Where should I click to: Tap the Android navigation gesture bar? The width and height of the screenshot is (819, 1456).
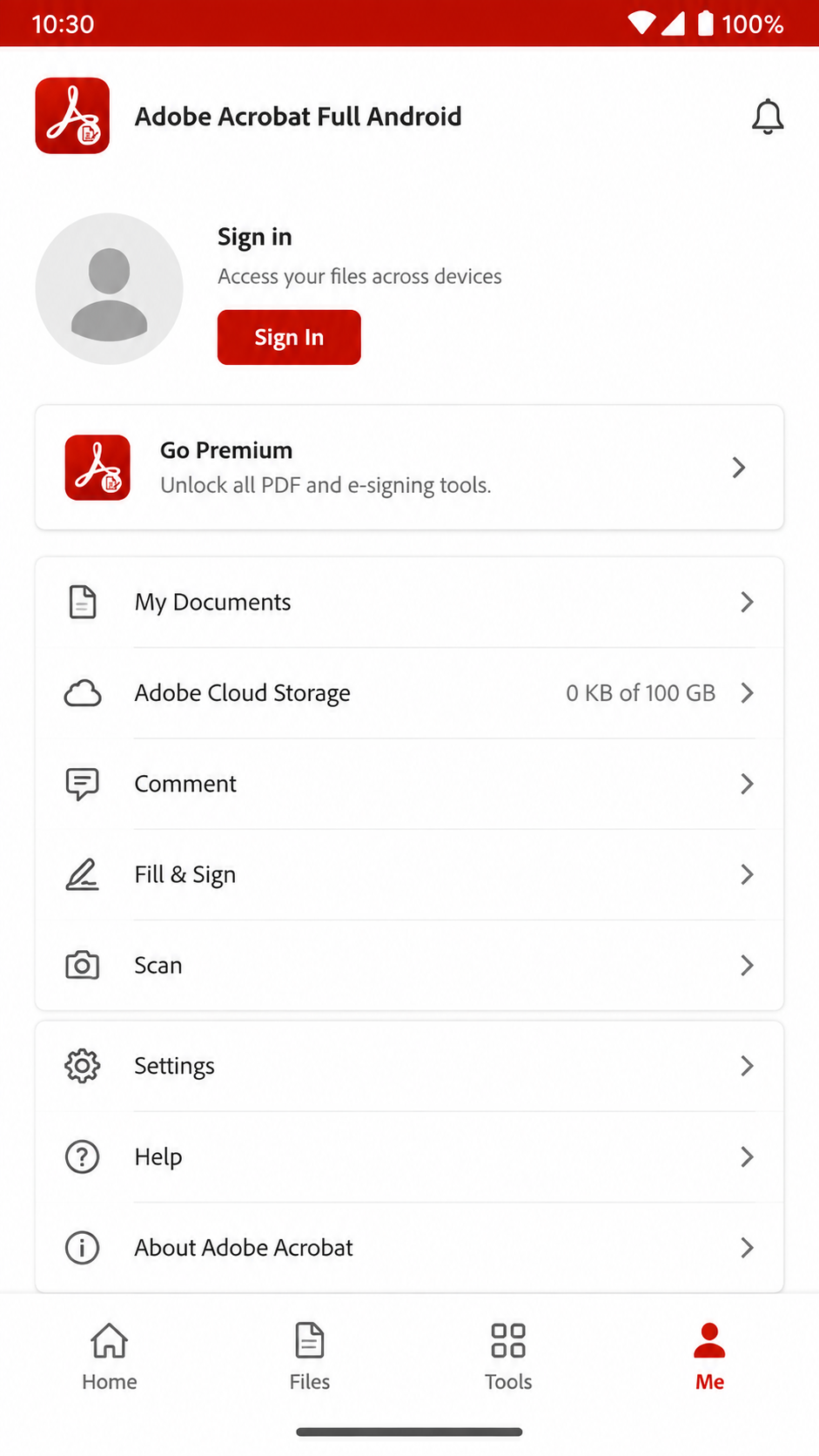[x=409, y=1432]
